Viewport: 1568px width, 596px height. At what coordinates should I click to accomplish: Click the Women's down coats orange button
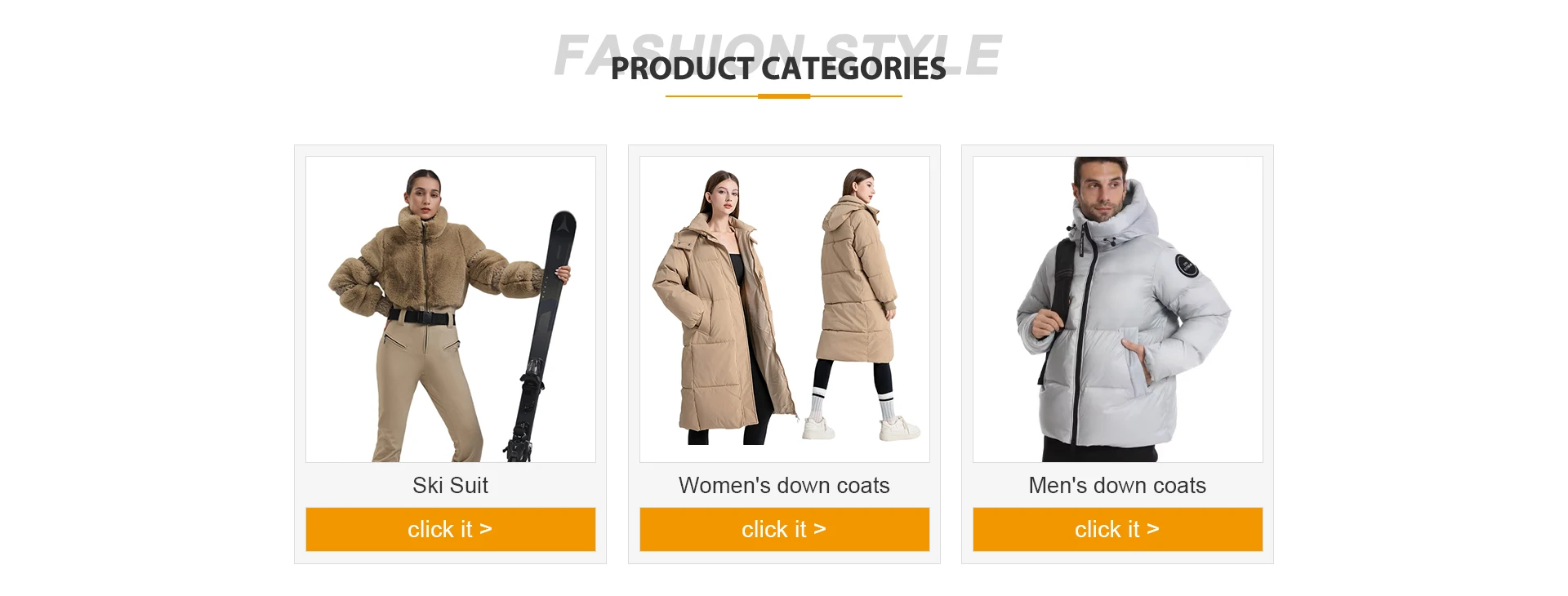click(x=784, y=529)
